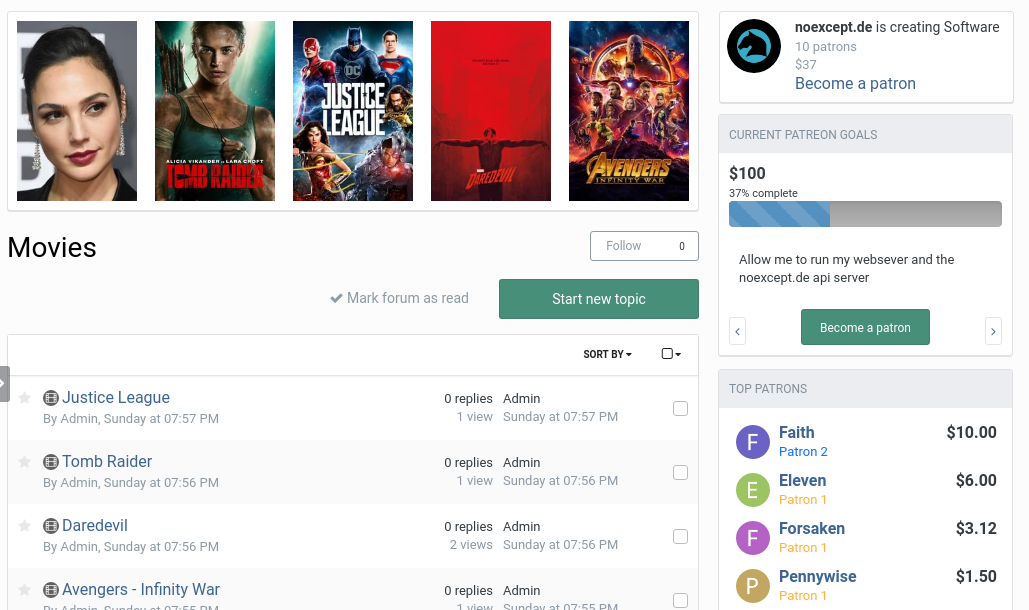Open the Tomb Raider topic
This screenshot has height=610, width=1029.
tap(107, 462)
